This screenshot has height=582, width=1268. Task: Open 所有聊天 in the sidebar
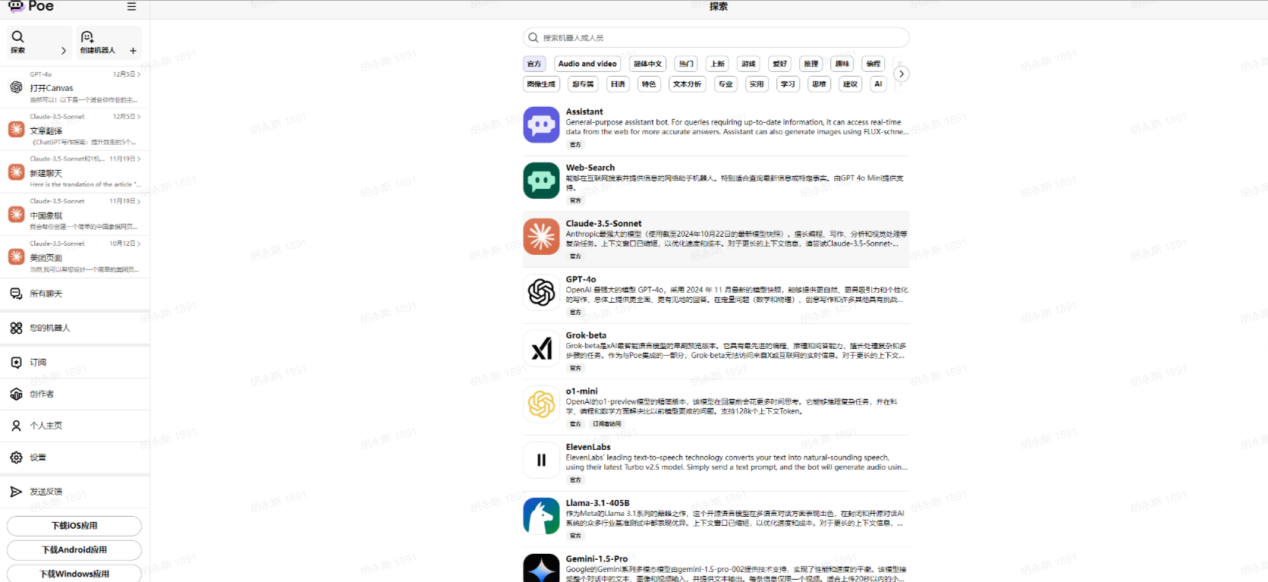[x=75, y=293]
